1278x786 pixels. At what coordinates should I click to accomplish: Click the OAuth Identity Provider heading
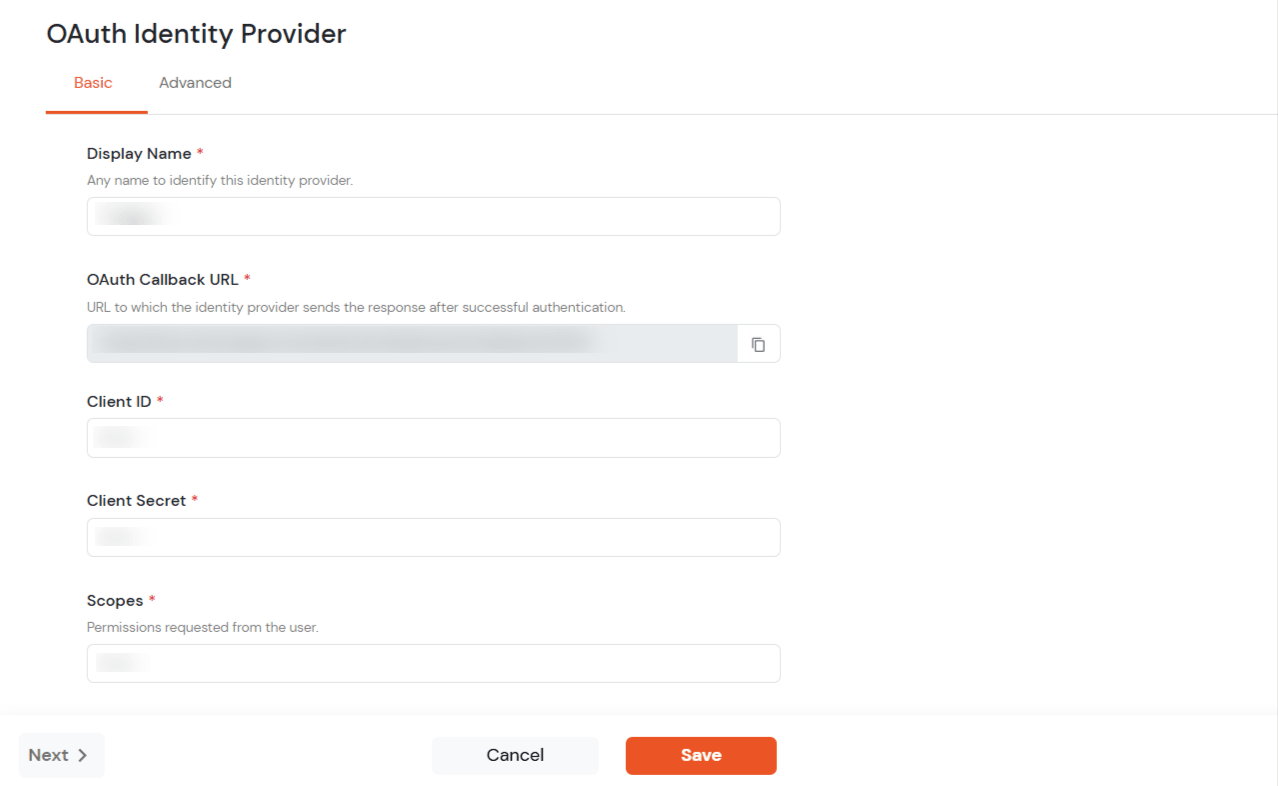click(195, 33)
